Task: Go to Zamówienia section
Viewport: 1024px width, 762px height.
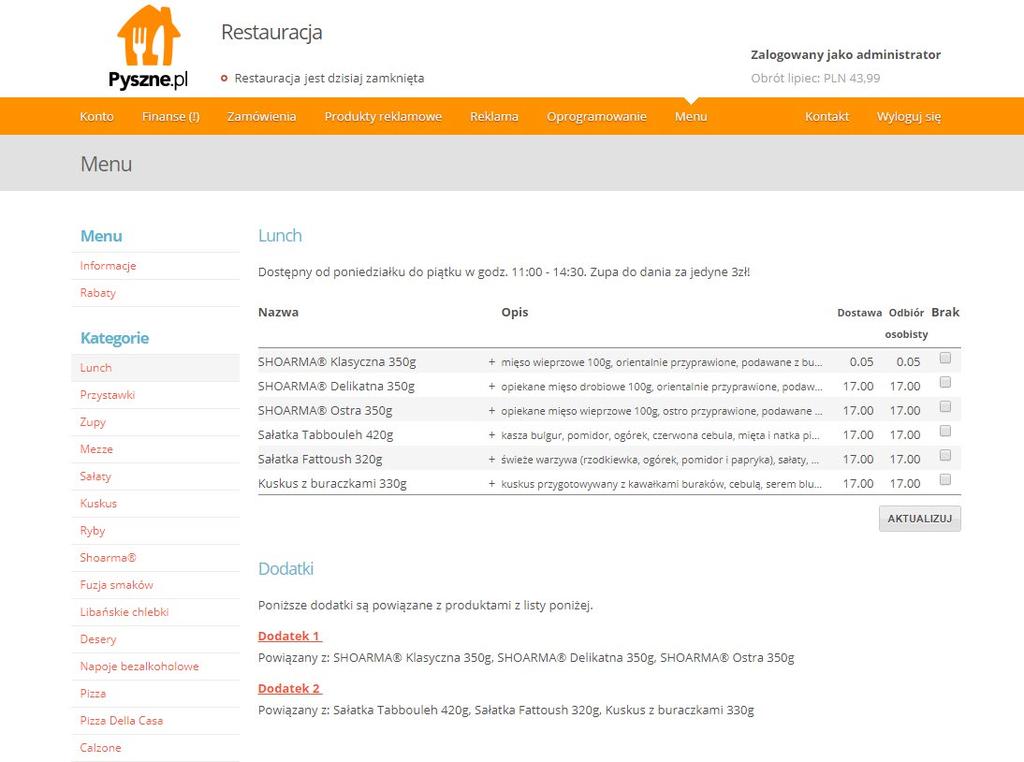Action: [x=261, y=116]
